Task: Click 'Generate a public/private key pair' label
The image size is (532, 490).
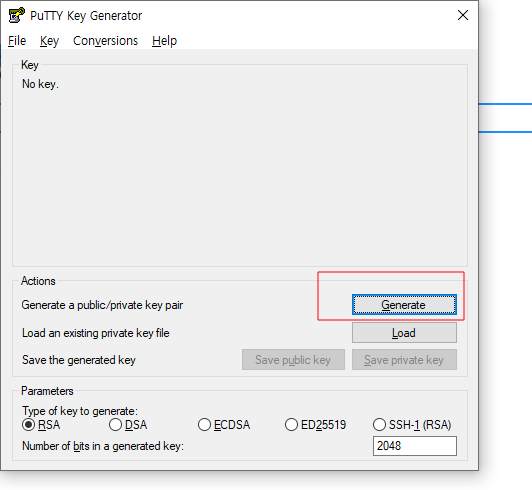Action: (x=102, y=305)
